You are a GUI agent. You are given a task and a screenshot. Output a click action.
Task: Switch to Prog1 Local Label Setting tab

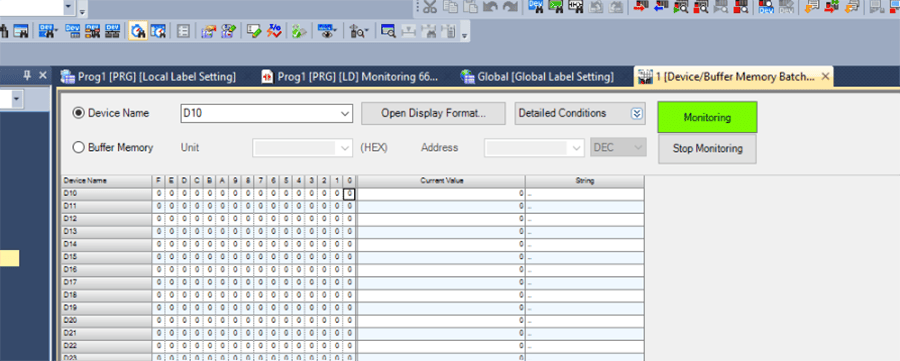pyautogui.click(x=149, y=76)
